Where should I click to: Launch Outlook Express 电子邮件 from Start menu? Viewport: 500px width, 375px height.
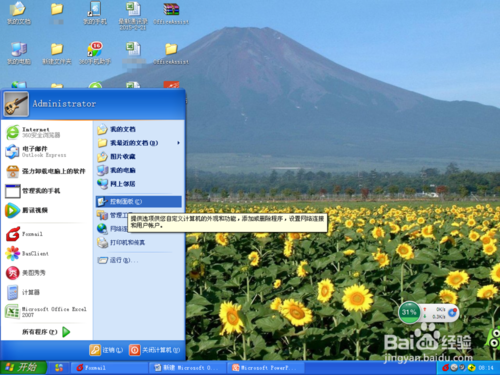point(36,152)
